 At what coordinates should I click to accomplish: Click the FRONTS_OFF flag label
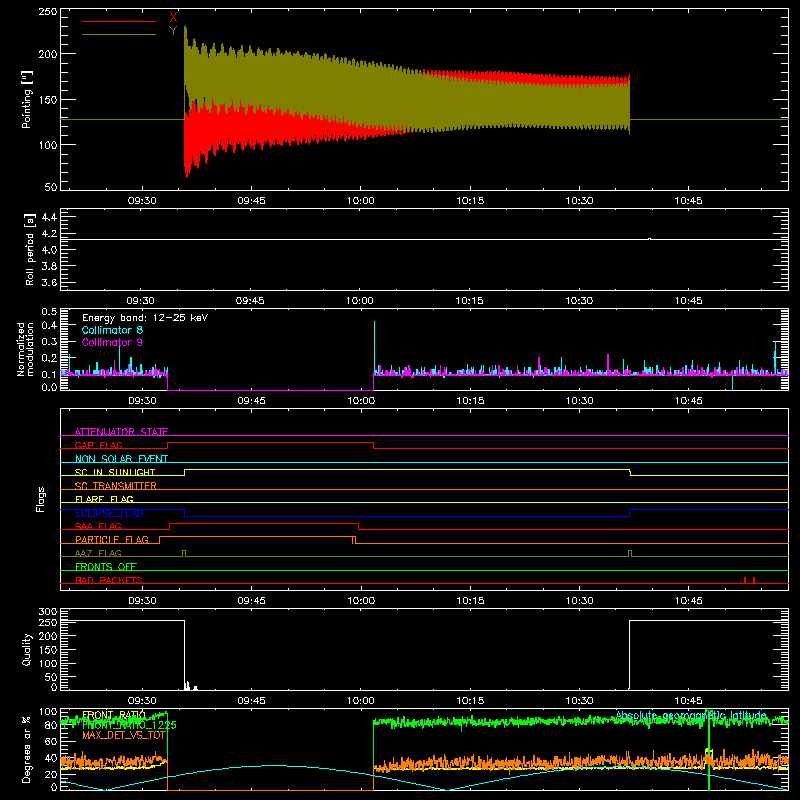[106, 566]
